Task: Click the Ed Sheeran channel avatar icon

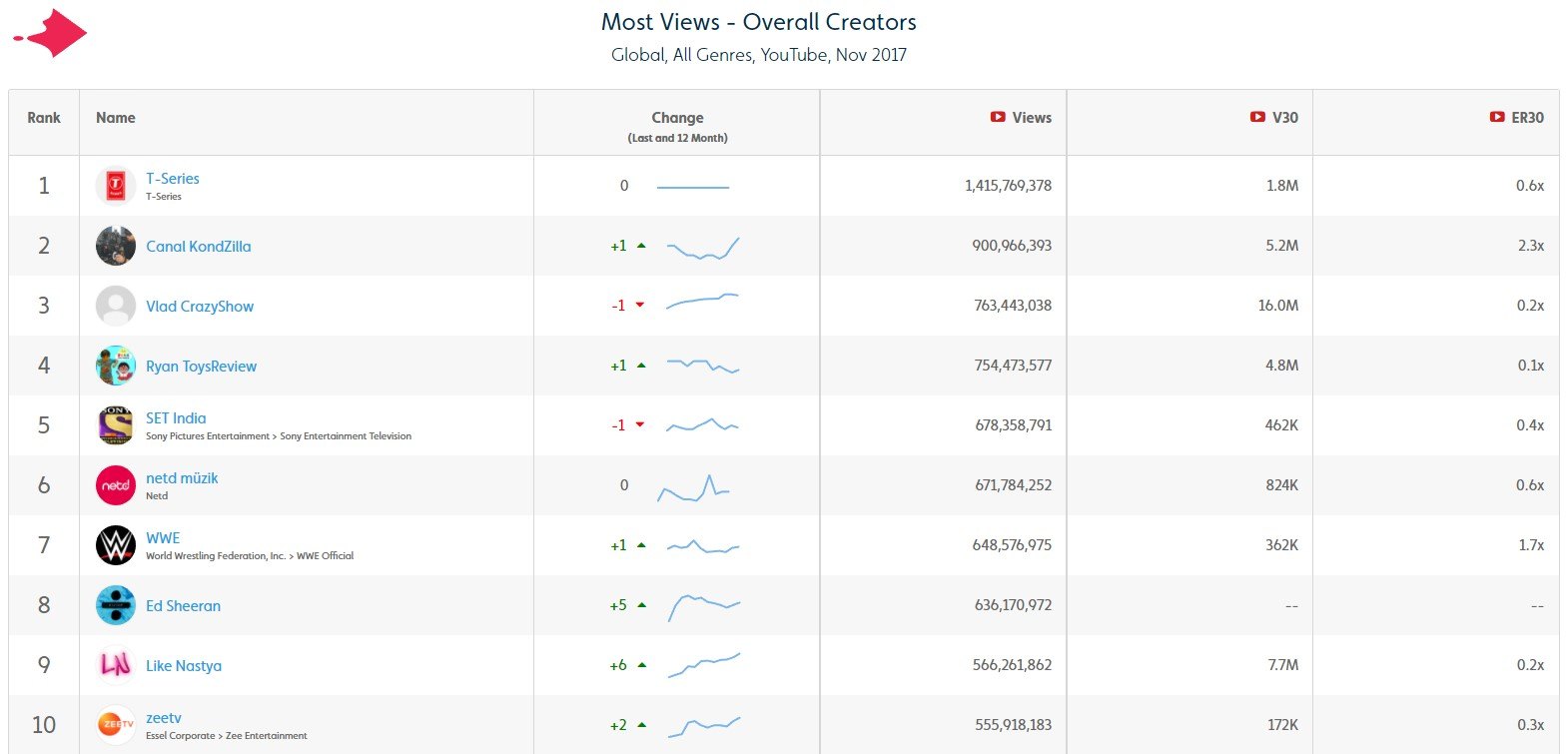Action: tap(116, 605)
